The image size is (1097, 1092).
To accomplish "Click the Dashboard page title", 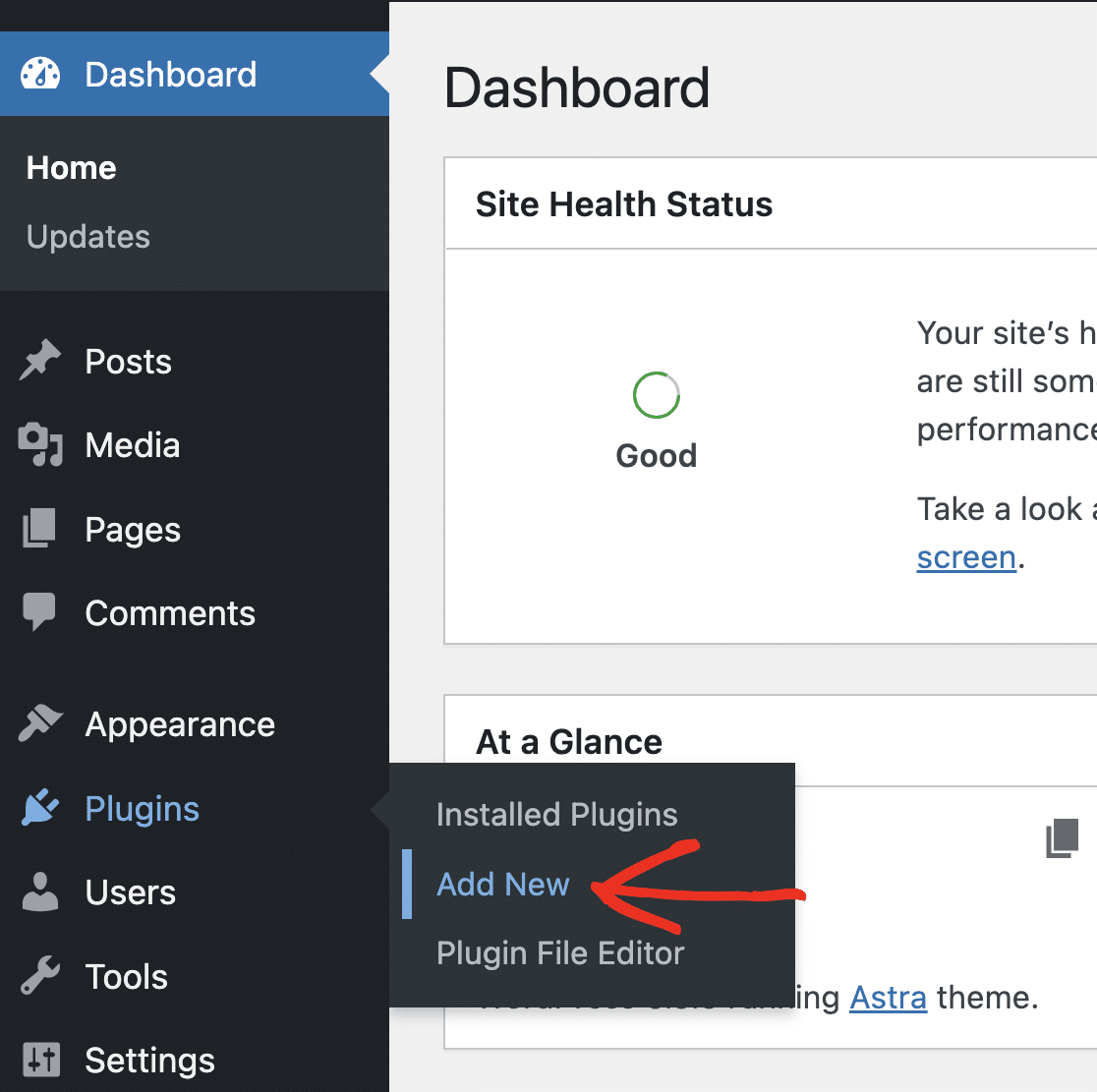I will pos(577,88).
